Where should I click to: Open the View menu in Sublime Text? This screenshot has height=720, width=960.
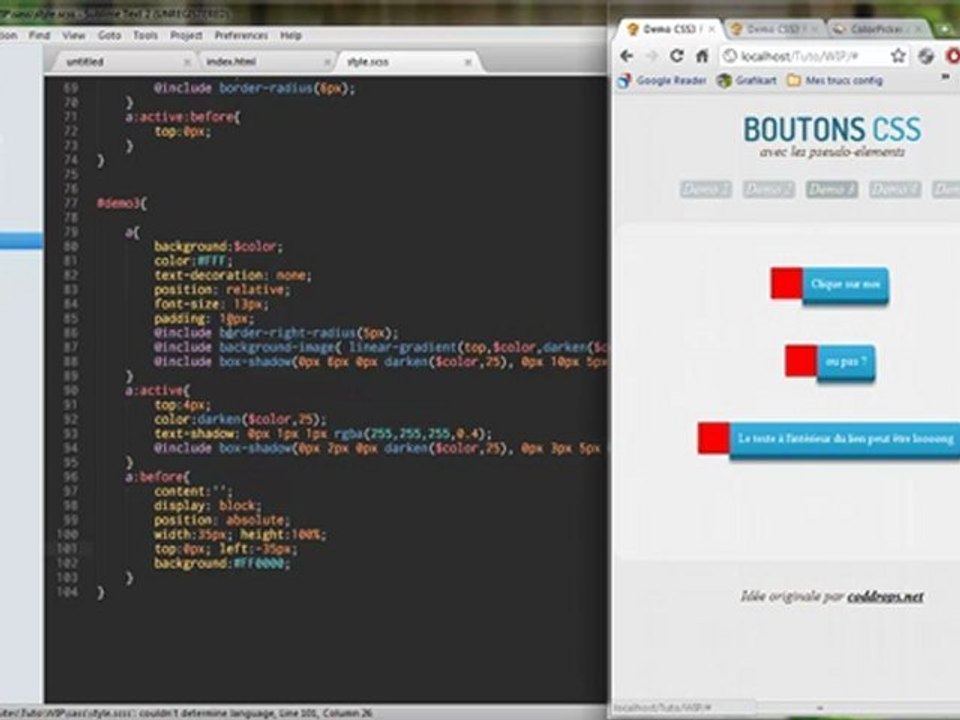(73, 36)
